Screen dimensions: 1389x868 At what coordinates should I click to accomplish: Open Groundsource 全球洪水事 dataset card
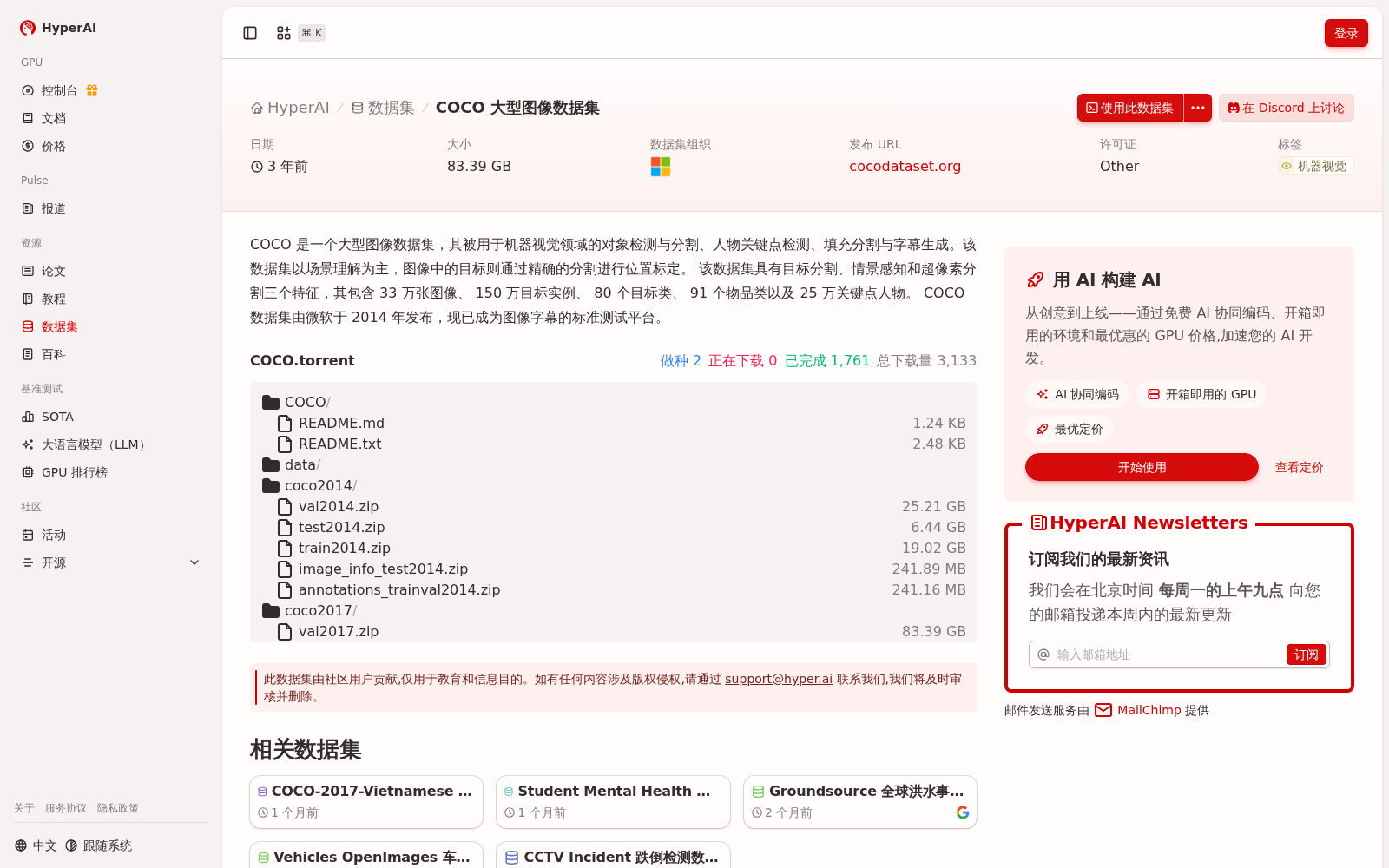pos(860,802)
